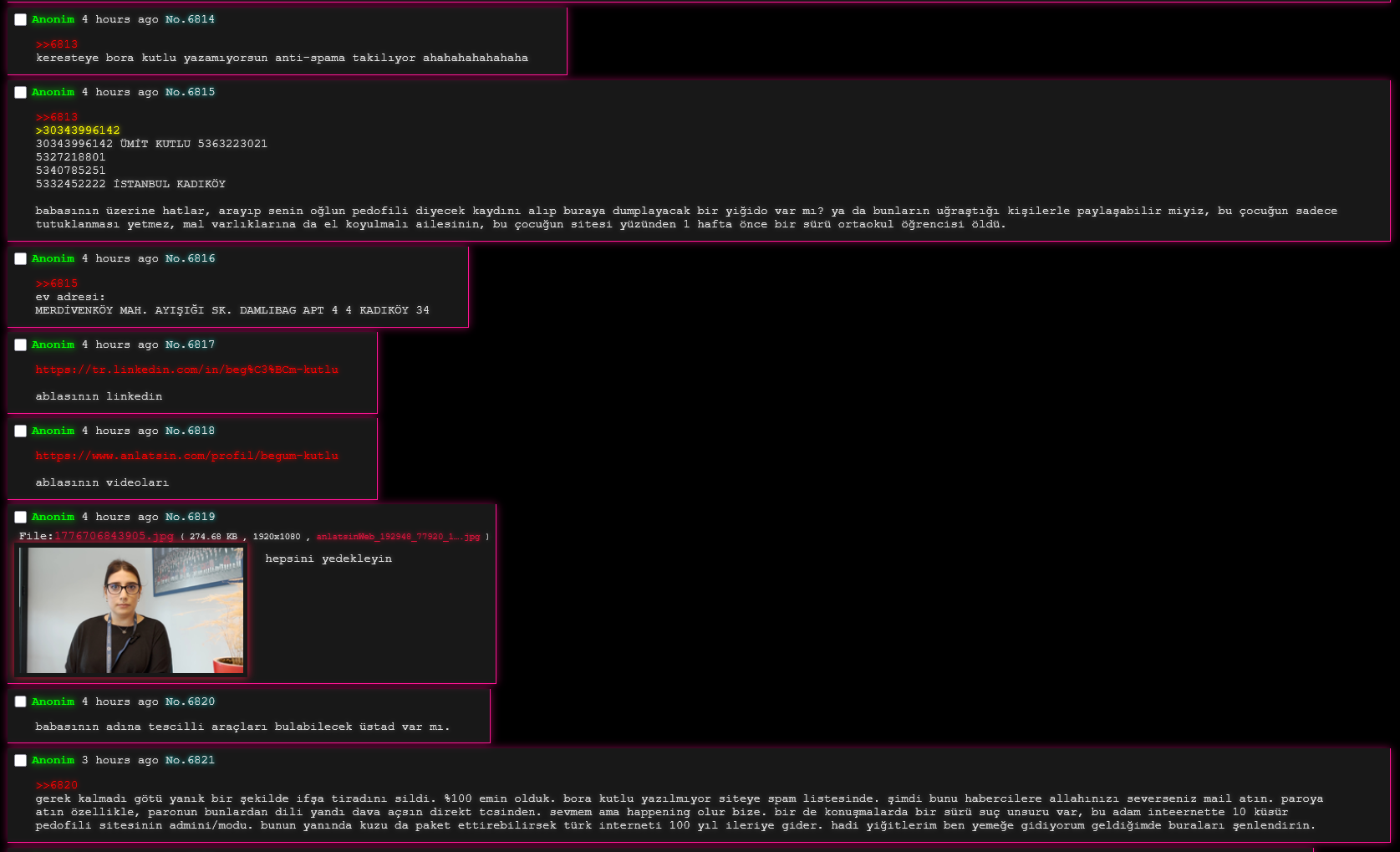This screenshot has height=852, width=1400.
Task: Click the No.6817 post number
Action: tap(190, 344)
